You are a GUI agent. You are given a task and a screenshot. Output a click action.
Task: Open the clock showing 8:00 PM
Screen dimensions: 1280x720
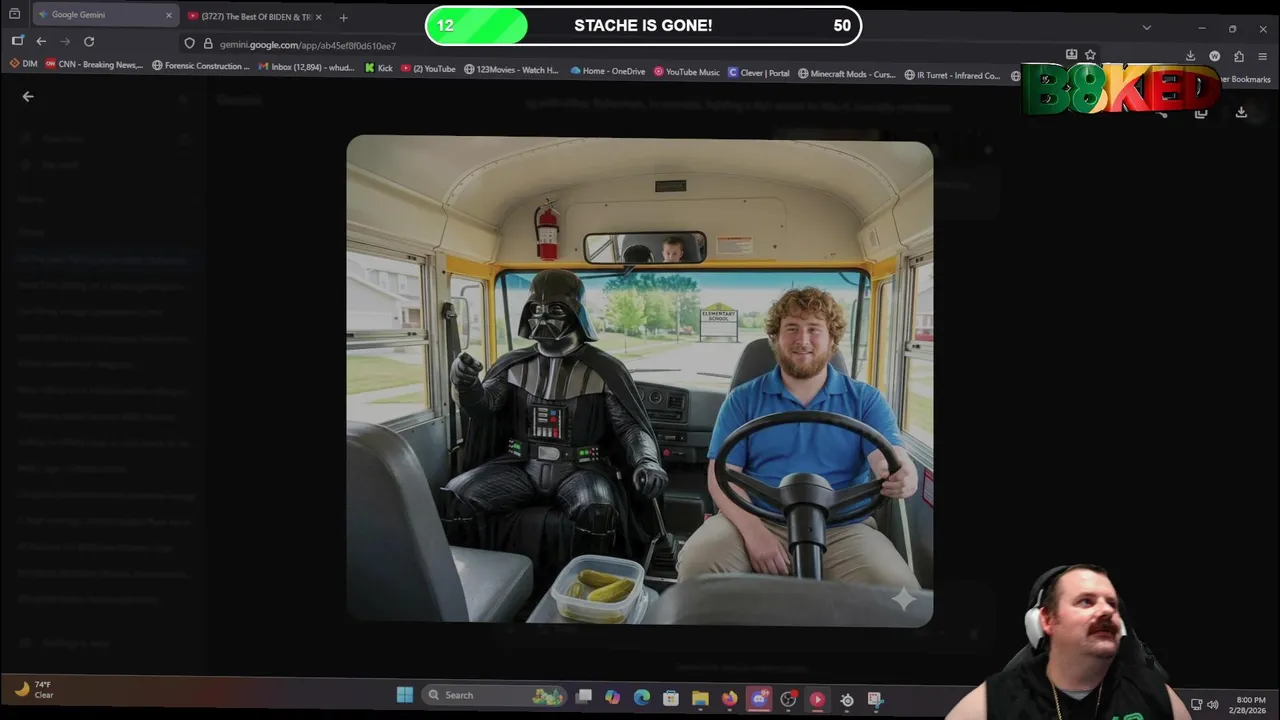tap(1250, 705)
